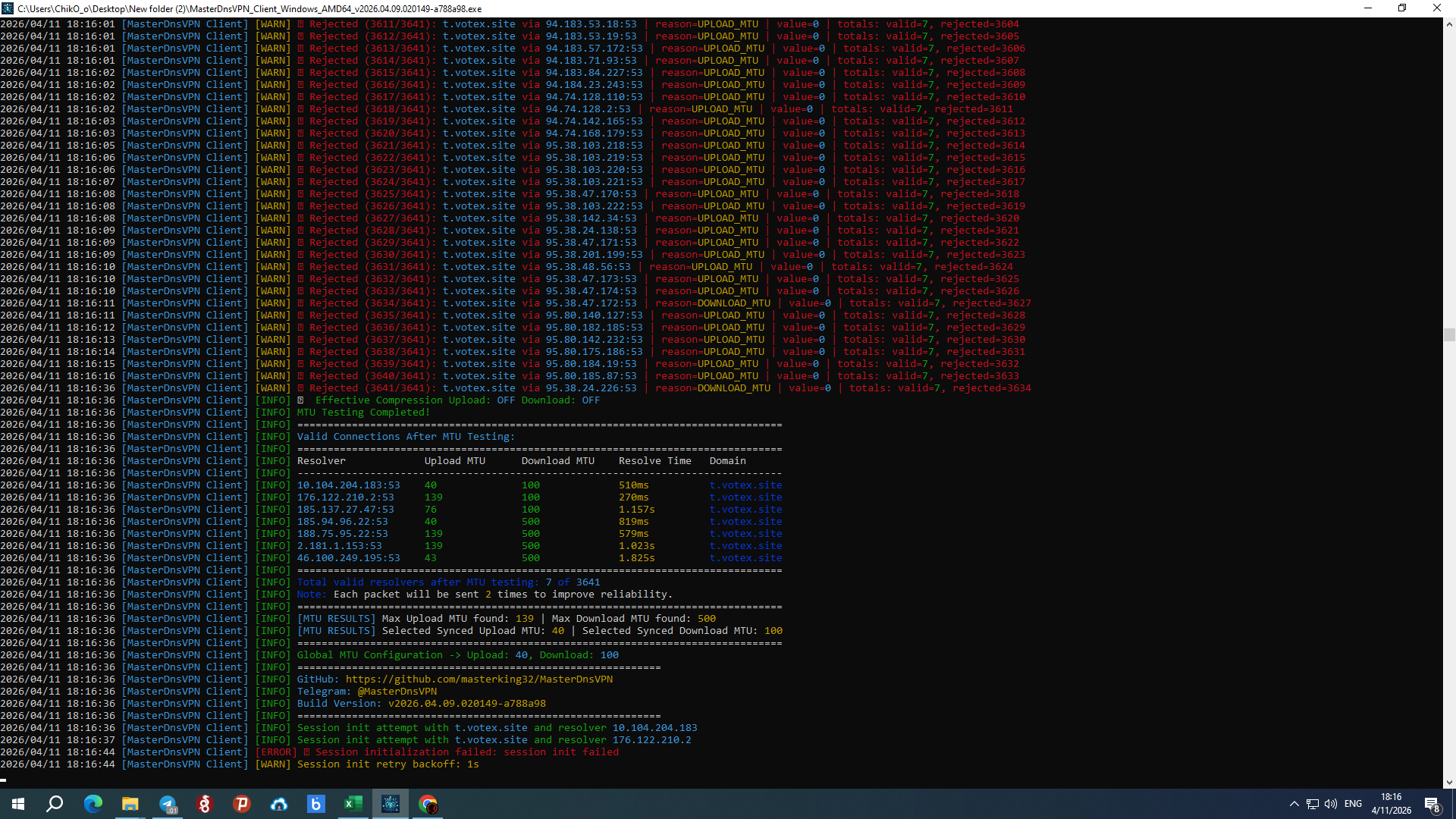Click the "270ms" resolve time value

click(633, 497)
